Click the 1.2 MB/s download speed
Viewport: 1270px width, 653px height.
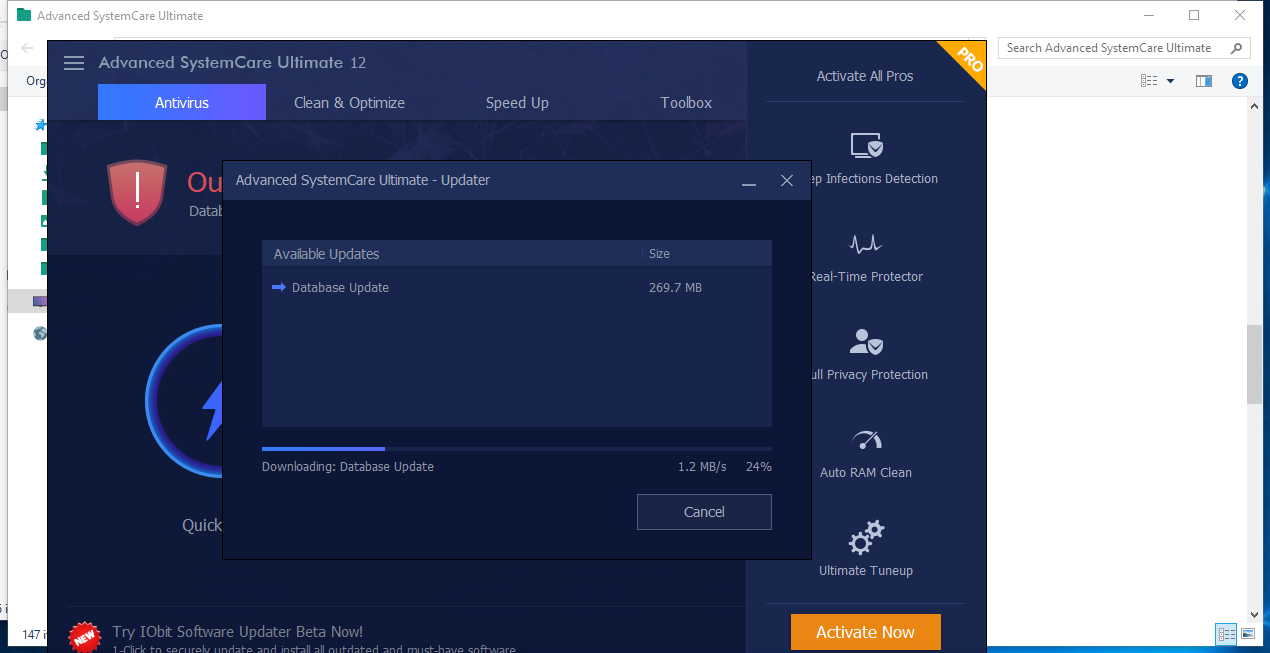[702, 467]
